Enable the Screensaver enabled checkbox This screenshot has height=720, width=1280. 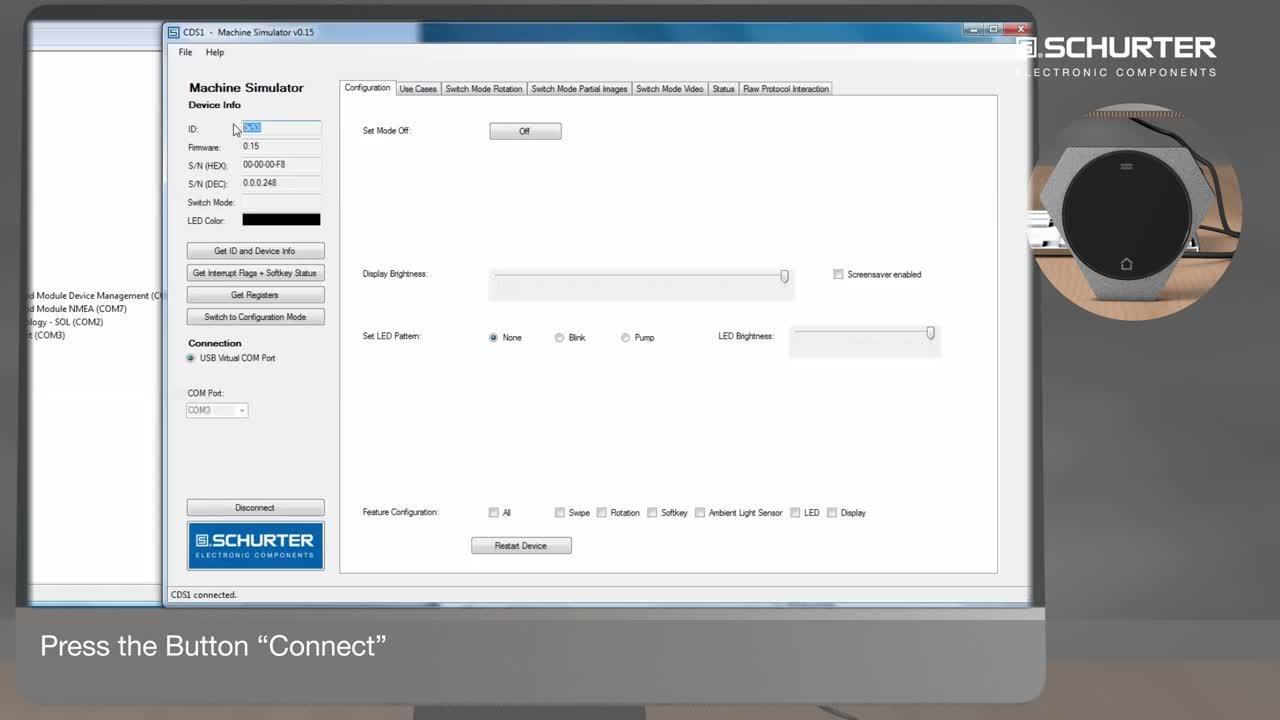(838, 274)
